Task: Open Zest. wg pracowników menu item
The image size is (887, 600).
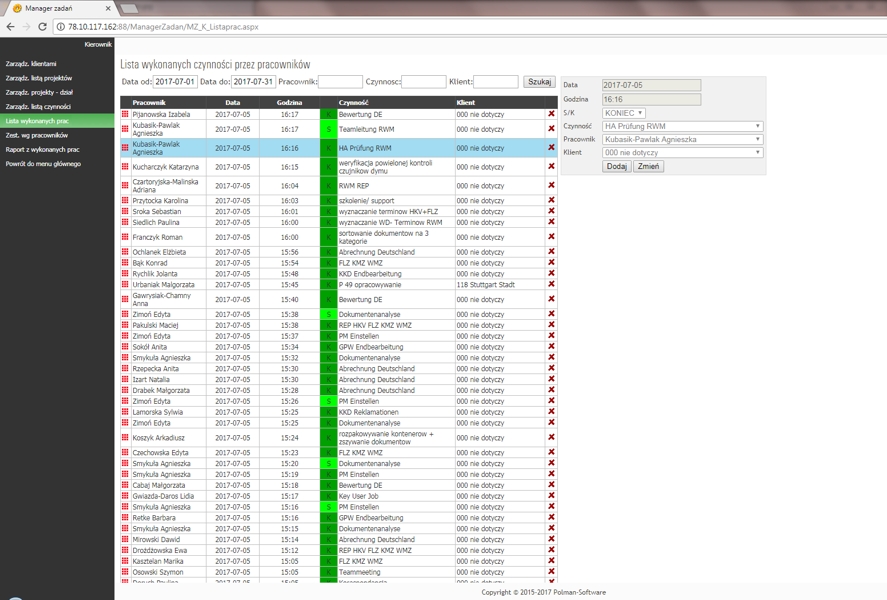Action: 37,135
